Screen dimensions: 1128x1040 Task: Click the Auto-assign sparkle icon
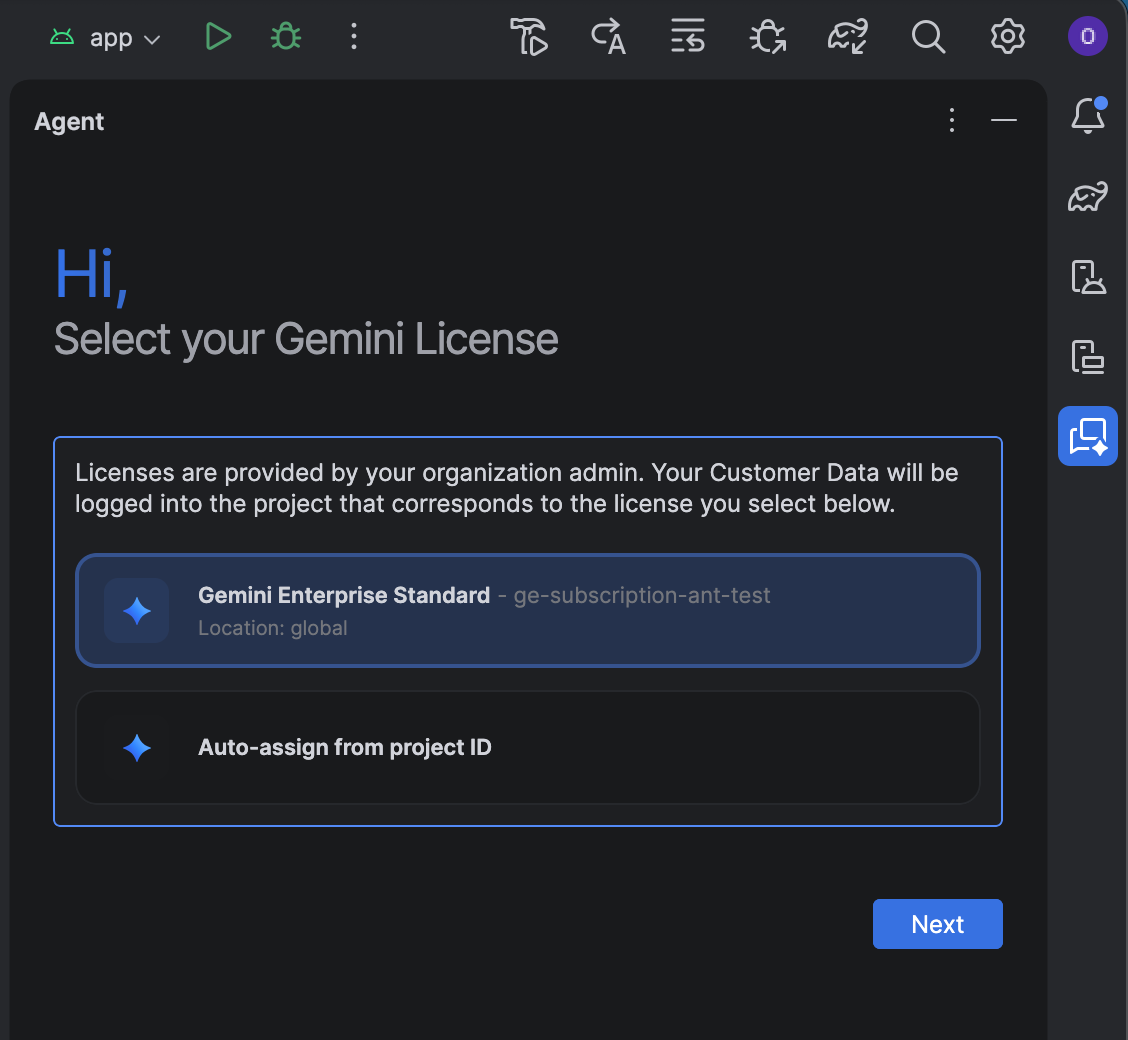tap(137, 748)
